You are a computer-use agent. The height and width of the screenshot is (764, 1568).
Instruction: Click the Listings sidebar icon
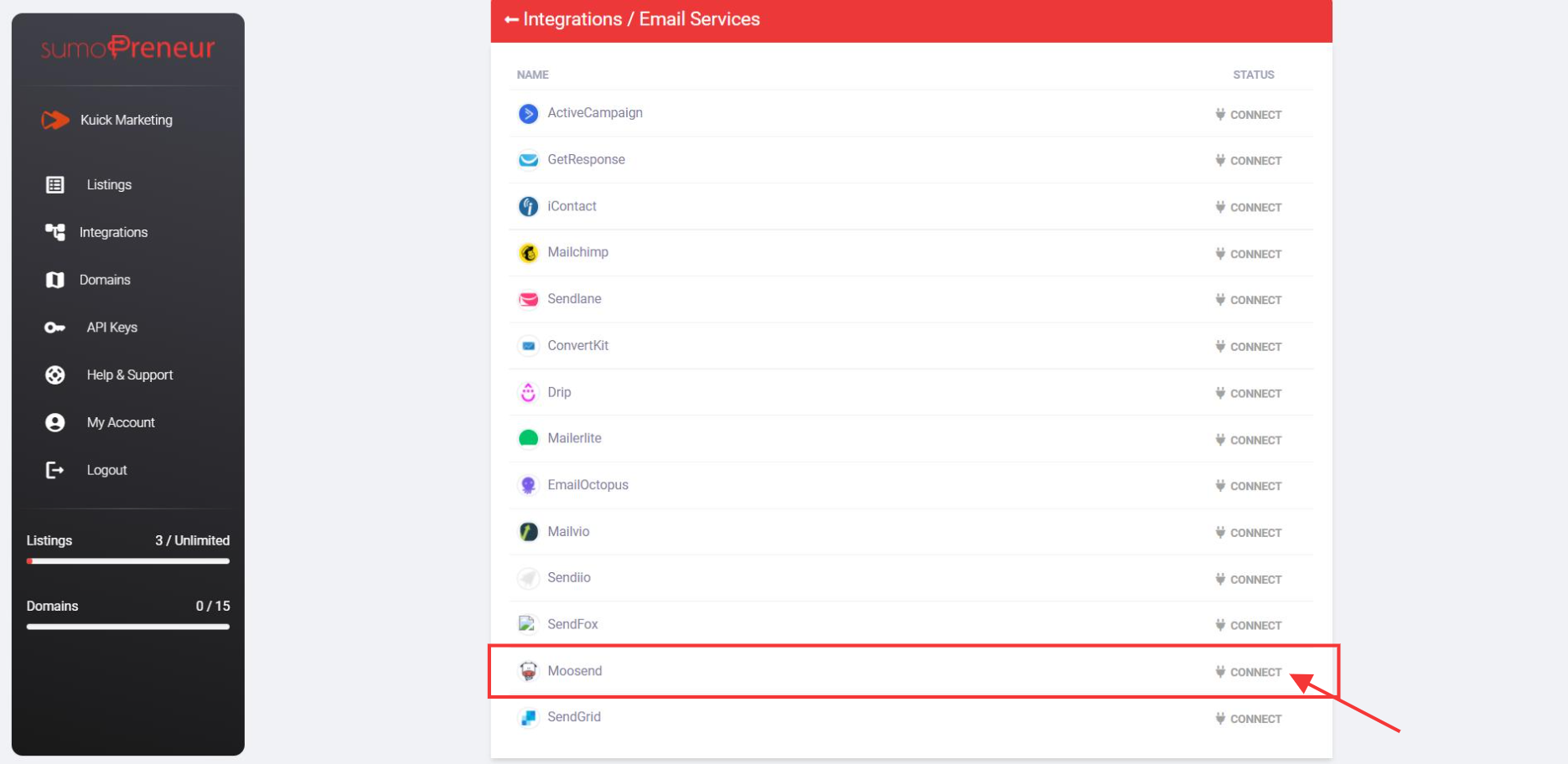click(x=55, y=185)
